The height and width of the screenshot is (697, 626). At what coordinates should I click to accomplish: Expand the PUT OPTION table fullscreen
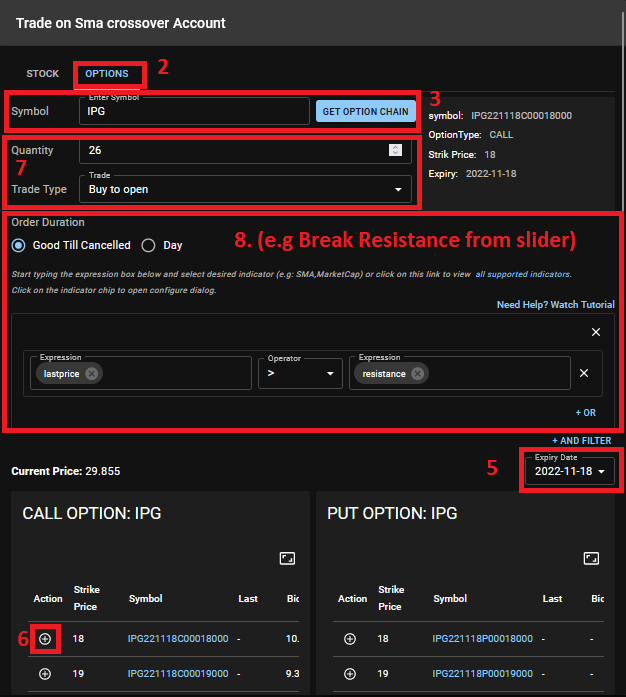[x=591, y=558]
